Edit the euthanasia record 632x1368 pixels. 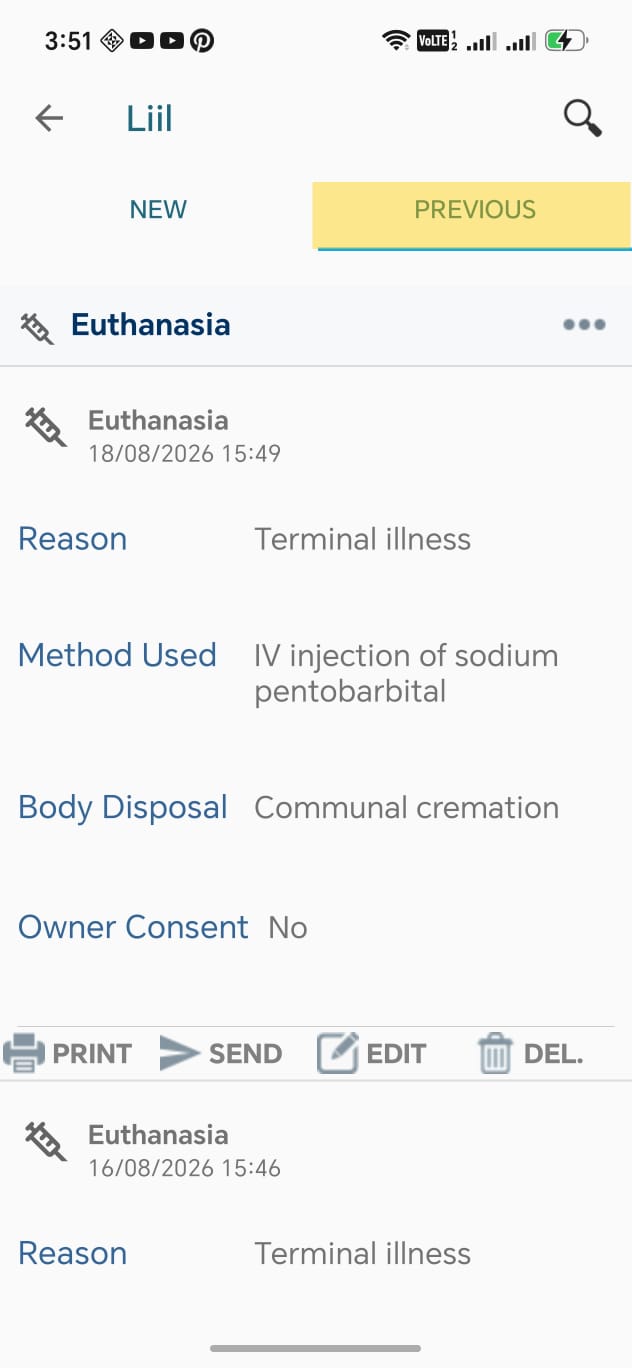[x=371, y=1053]
